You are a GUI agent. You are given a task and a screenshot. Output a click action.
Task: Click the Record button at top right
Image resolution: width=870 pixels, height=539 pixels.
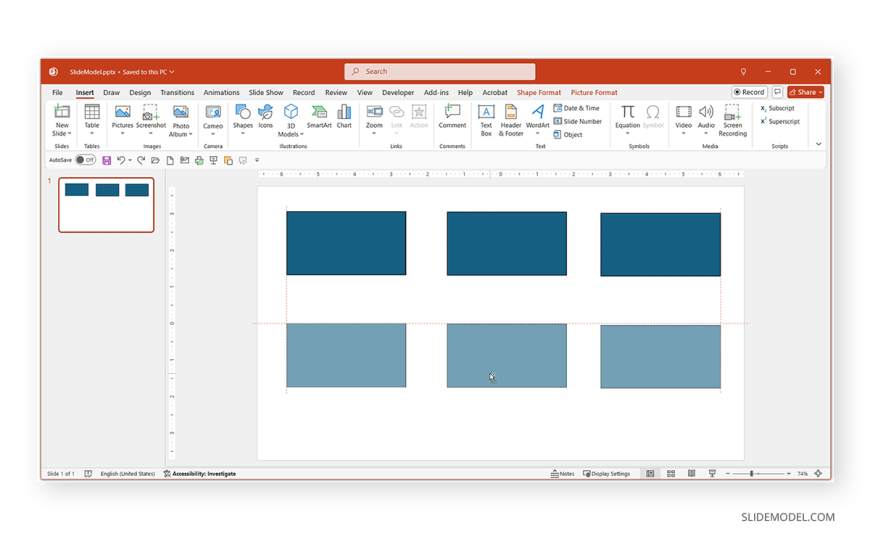coord(749,92)
